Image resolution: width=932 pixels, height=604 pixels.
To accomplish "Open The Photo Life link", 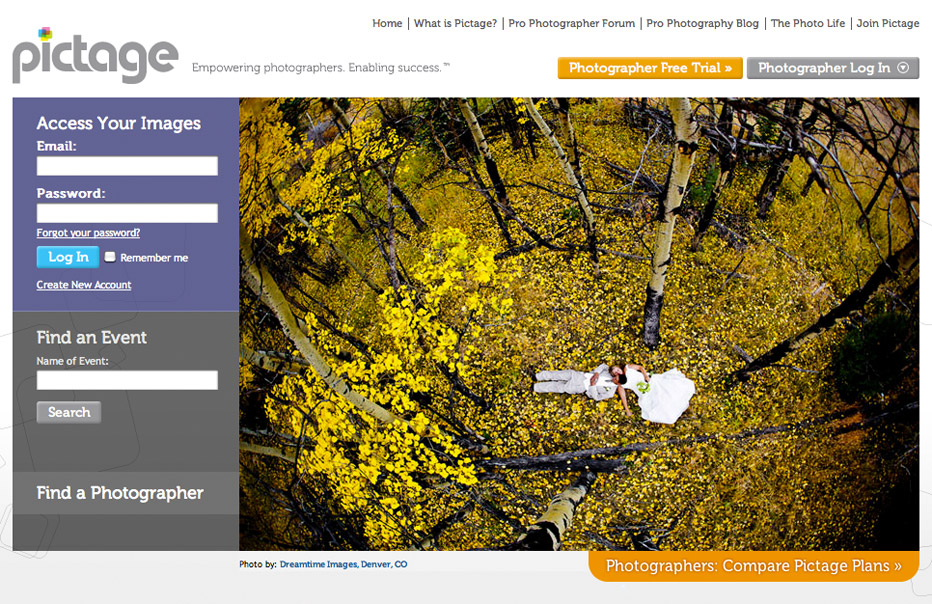I will (808, 23).
